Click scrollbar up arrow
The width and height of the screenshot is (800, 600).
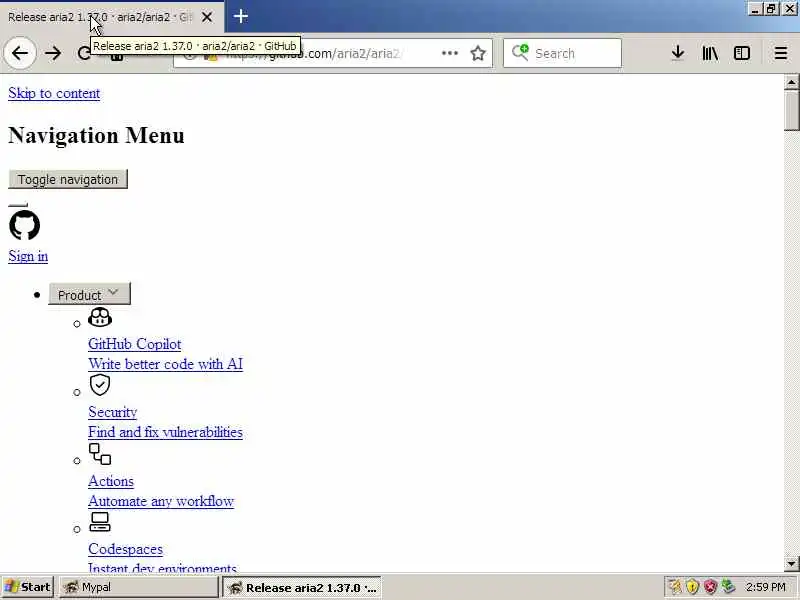(x=791, y=82)
